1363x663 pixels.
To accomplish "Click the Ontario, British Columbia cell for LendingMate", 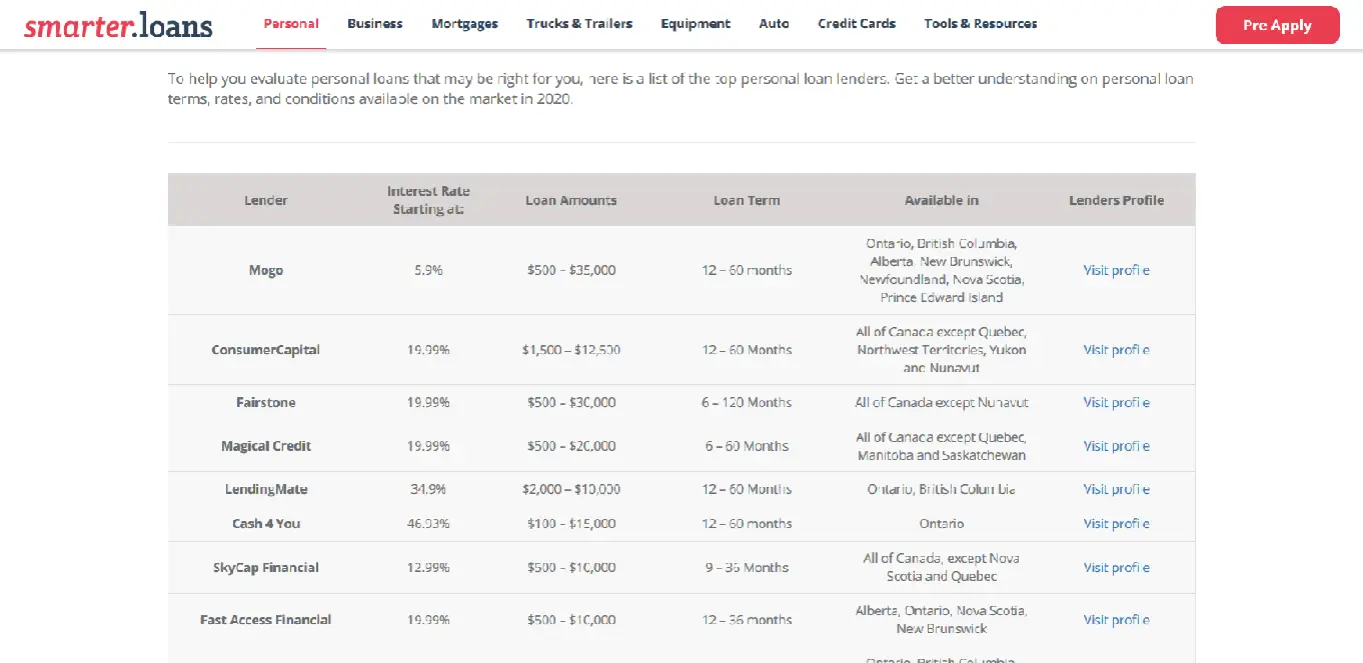I will coord(941,489).
